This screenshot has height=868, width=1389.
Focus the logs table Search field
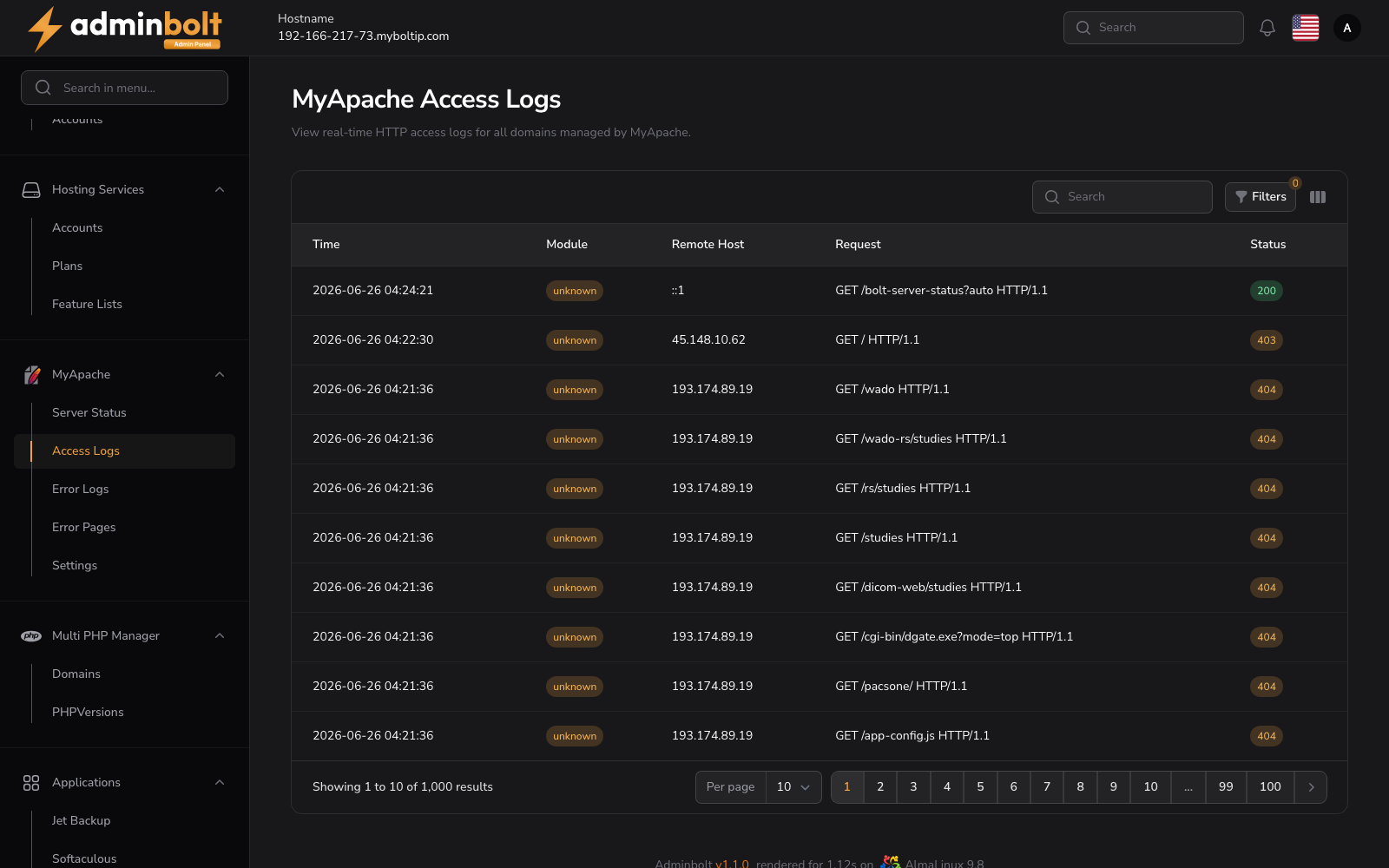click(1122, 197)
